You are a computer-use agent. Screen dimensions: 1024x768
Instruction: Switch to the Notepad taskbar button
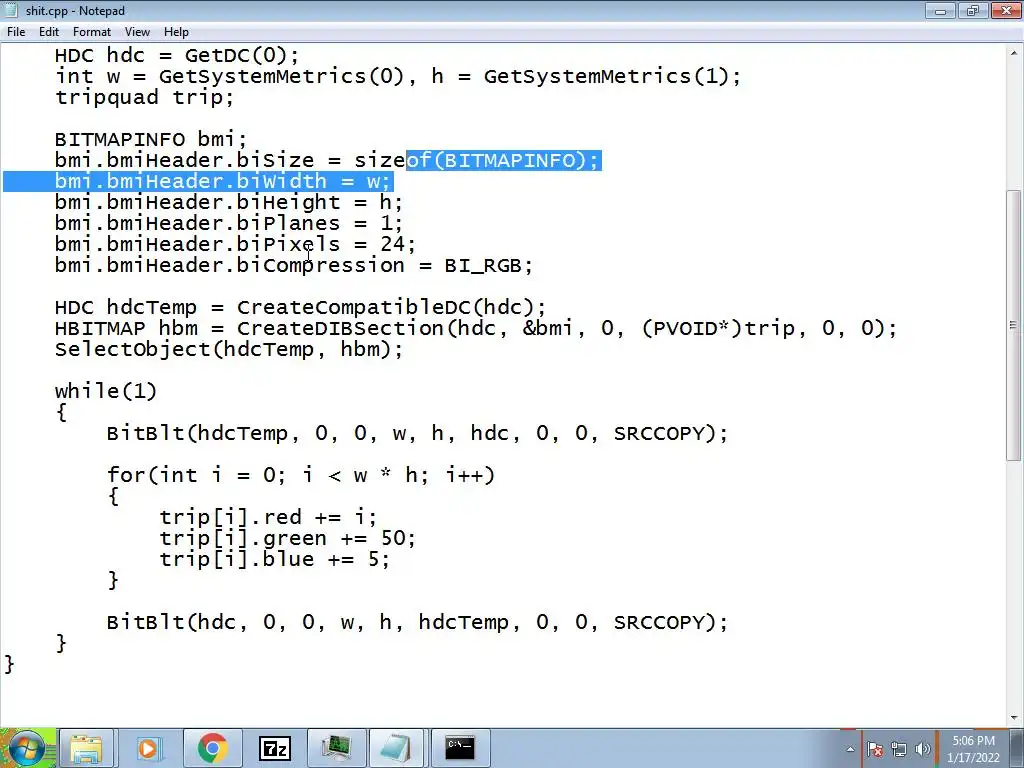pyautogui.click(x=397, y=748)
